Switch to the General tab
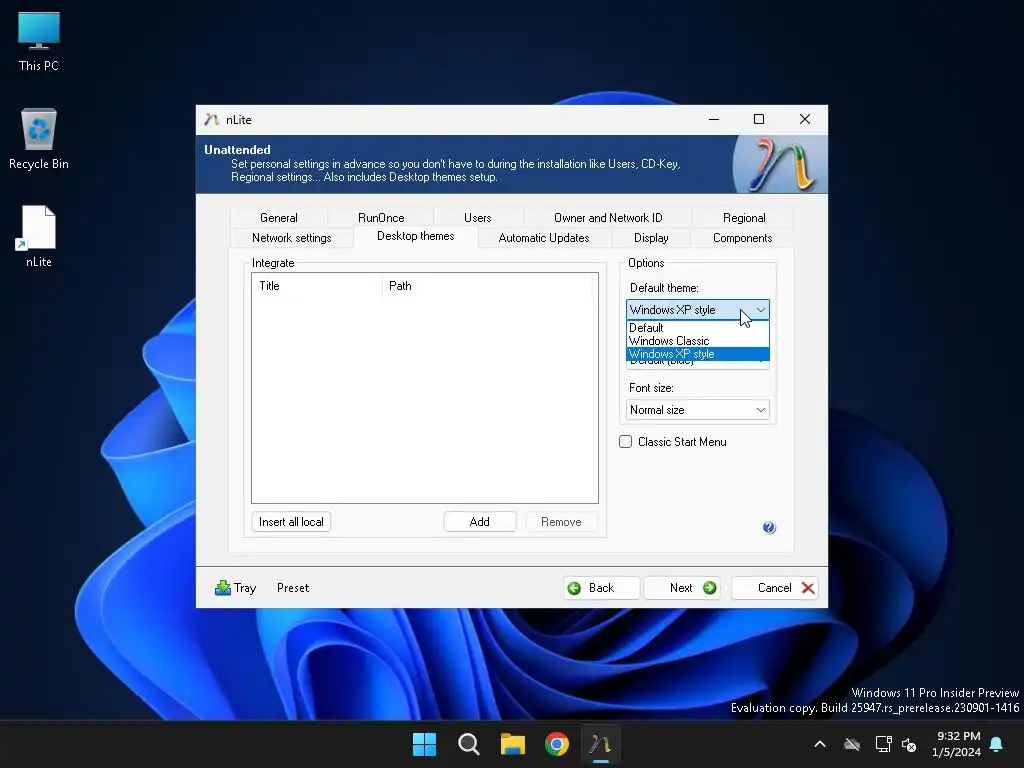The image size is (1024, 768). 279,217
